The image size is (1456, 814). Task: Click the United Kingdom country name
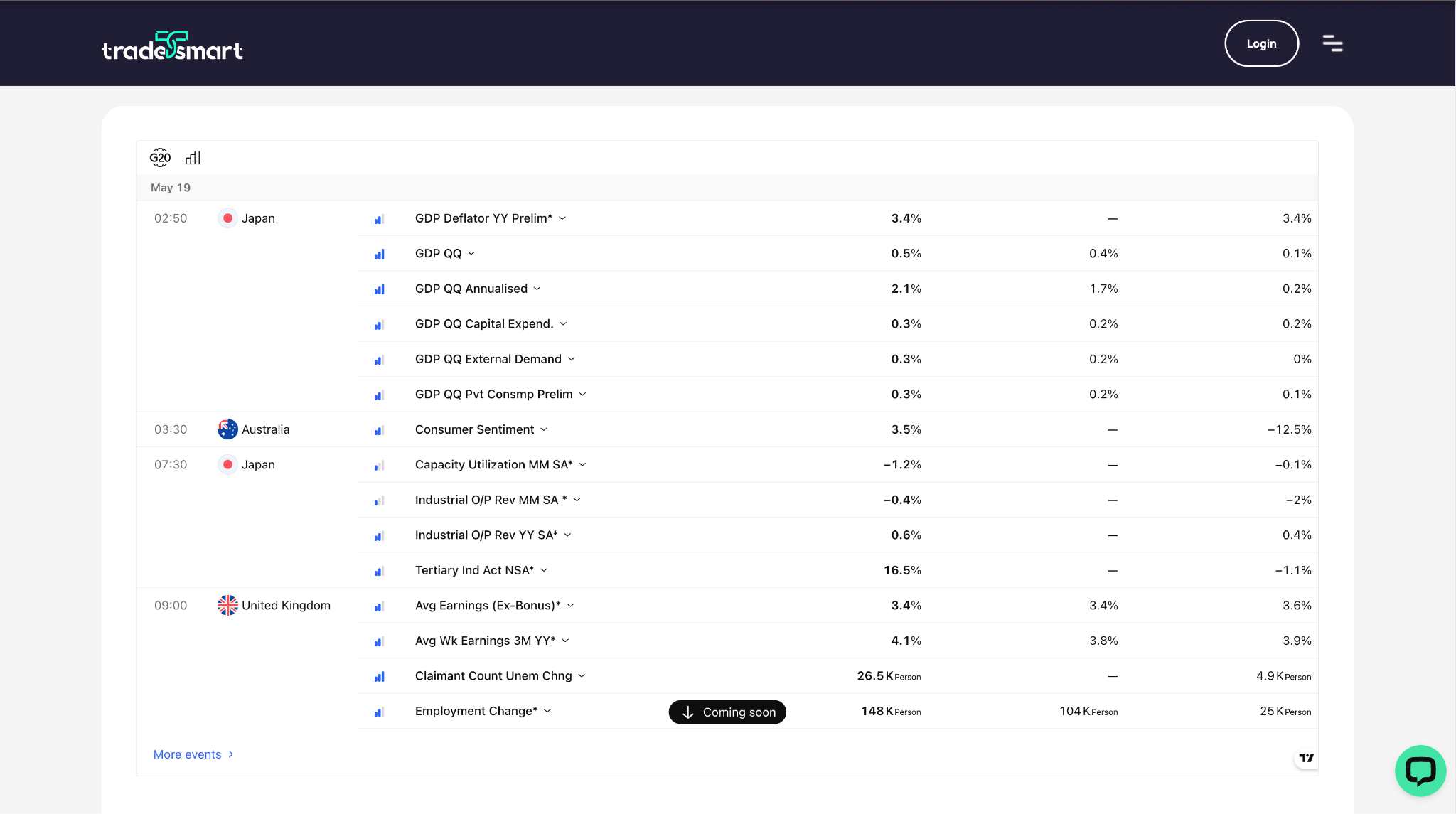tap(286, 606)
